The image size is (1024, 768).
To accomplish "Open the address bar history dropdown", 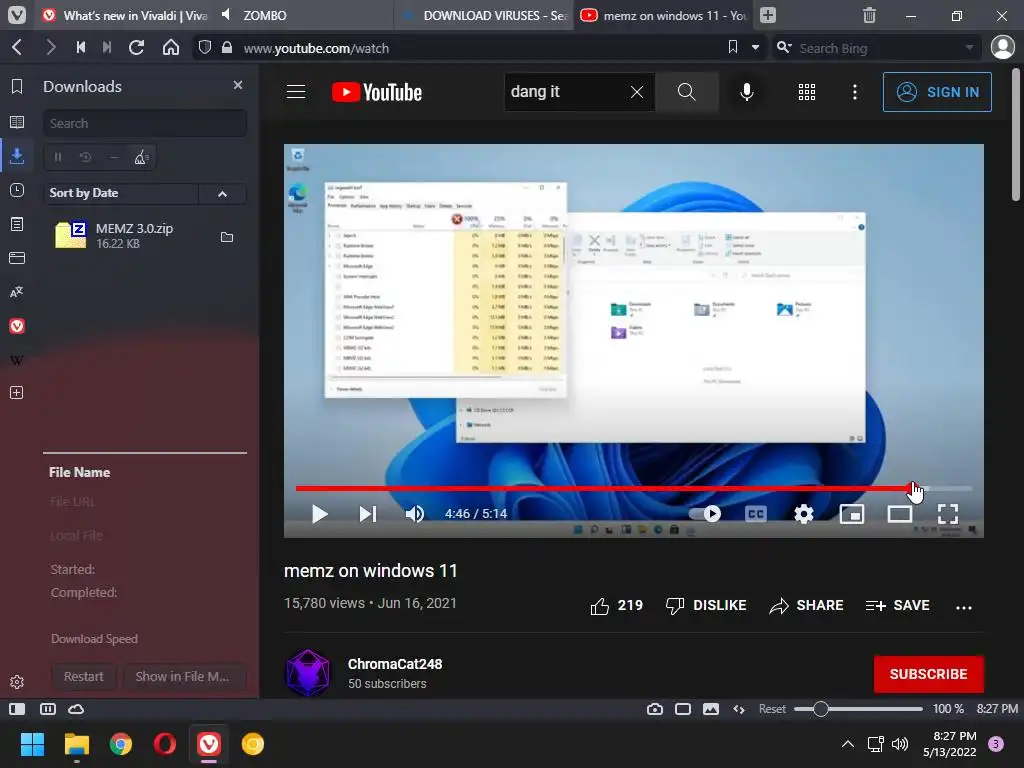I will (x=756, y=48).
